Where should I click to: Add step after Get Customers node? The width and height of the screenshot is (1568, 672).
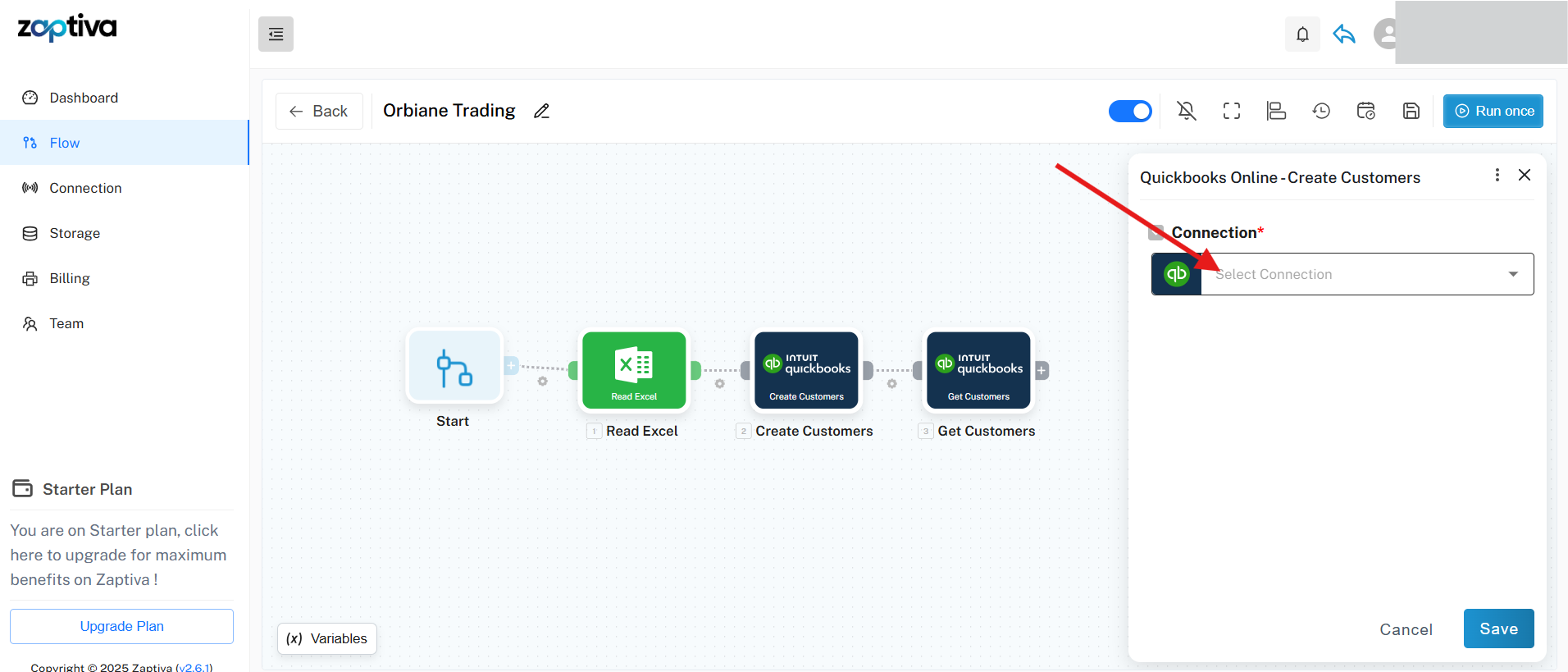tap(1042, 370)
